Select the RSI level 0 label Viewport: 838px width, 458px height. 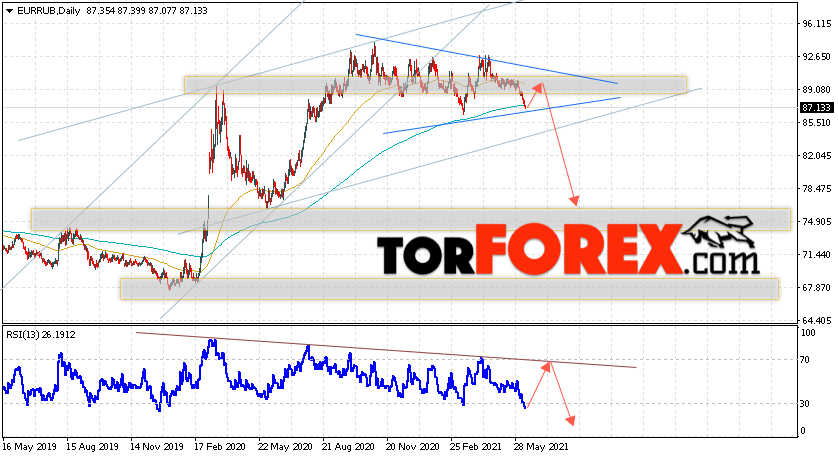click(x=804, y=431)
